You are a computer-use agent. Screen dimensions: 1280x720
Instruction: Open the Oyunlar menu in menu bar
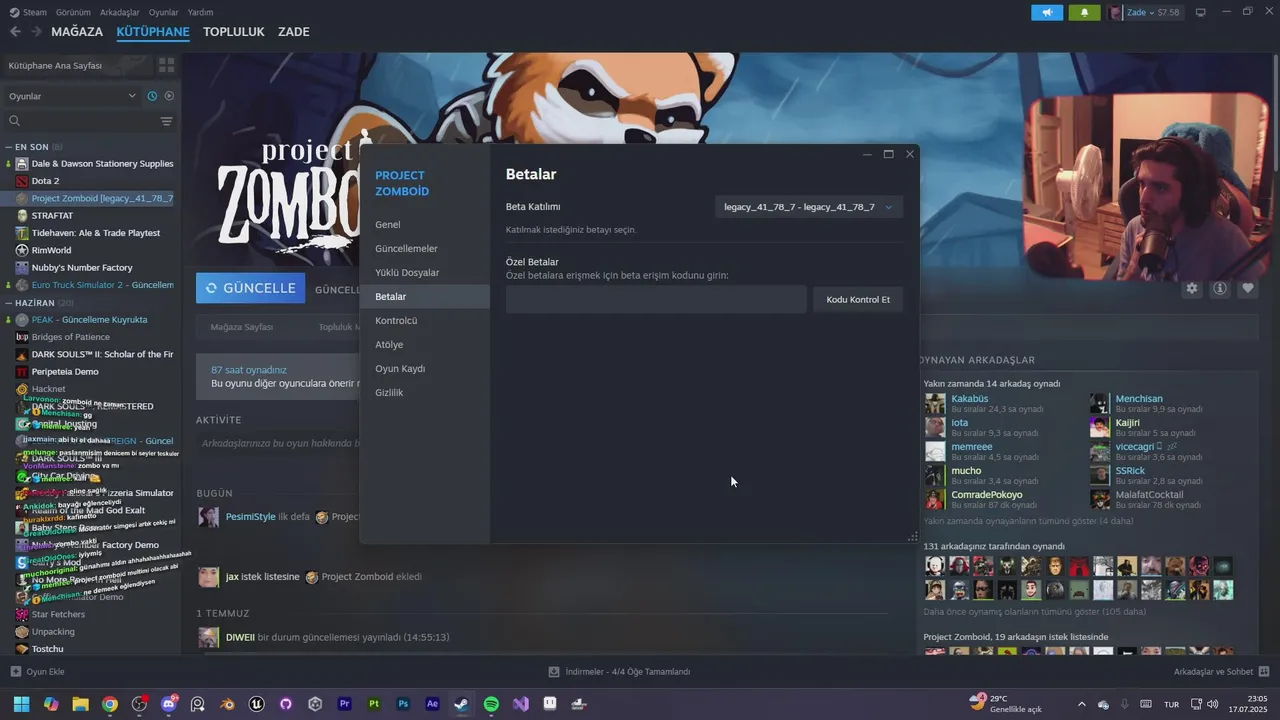tap(164, 12)
